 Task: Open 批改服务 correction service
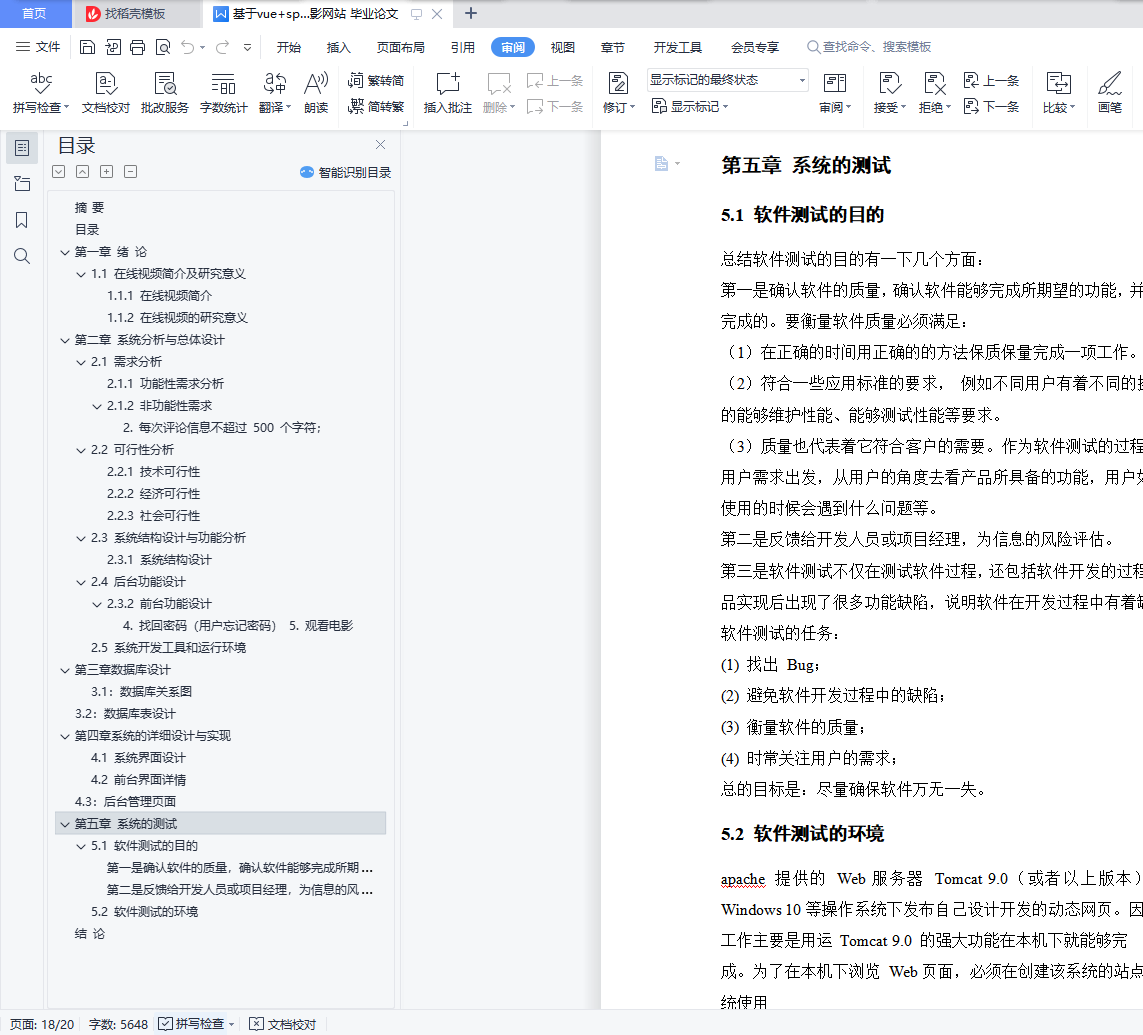coord(165,93)
